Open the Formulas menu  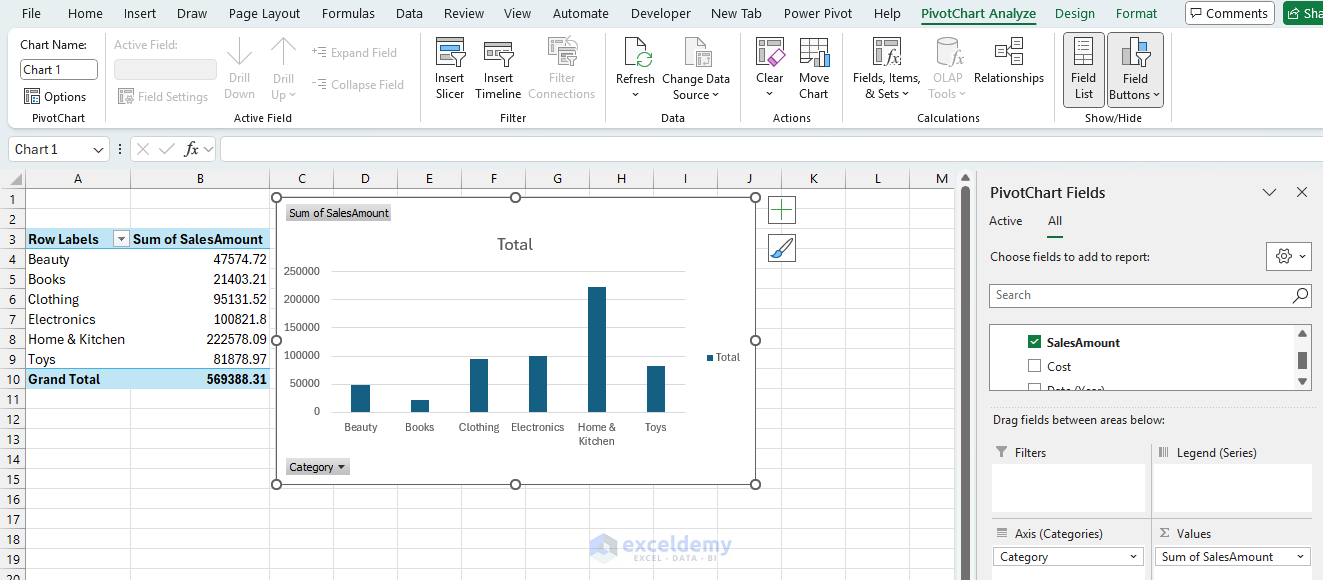[348, 13]
